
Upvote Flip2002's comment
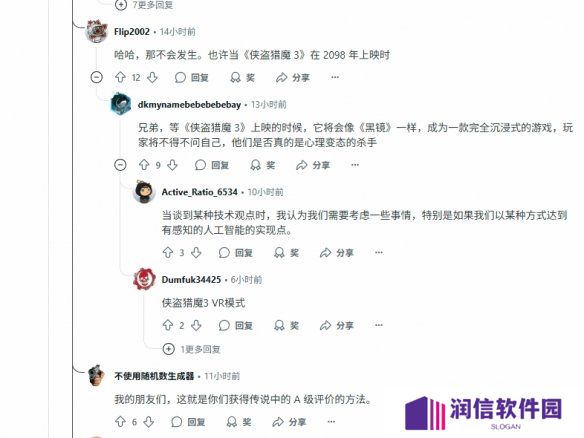(x=120, y=77)
